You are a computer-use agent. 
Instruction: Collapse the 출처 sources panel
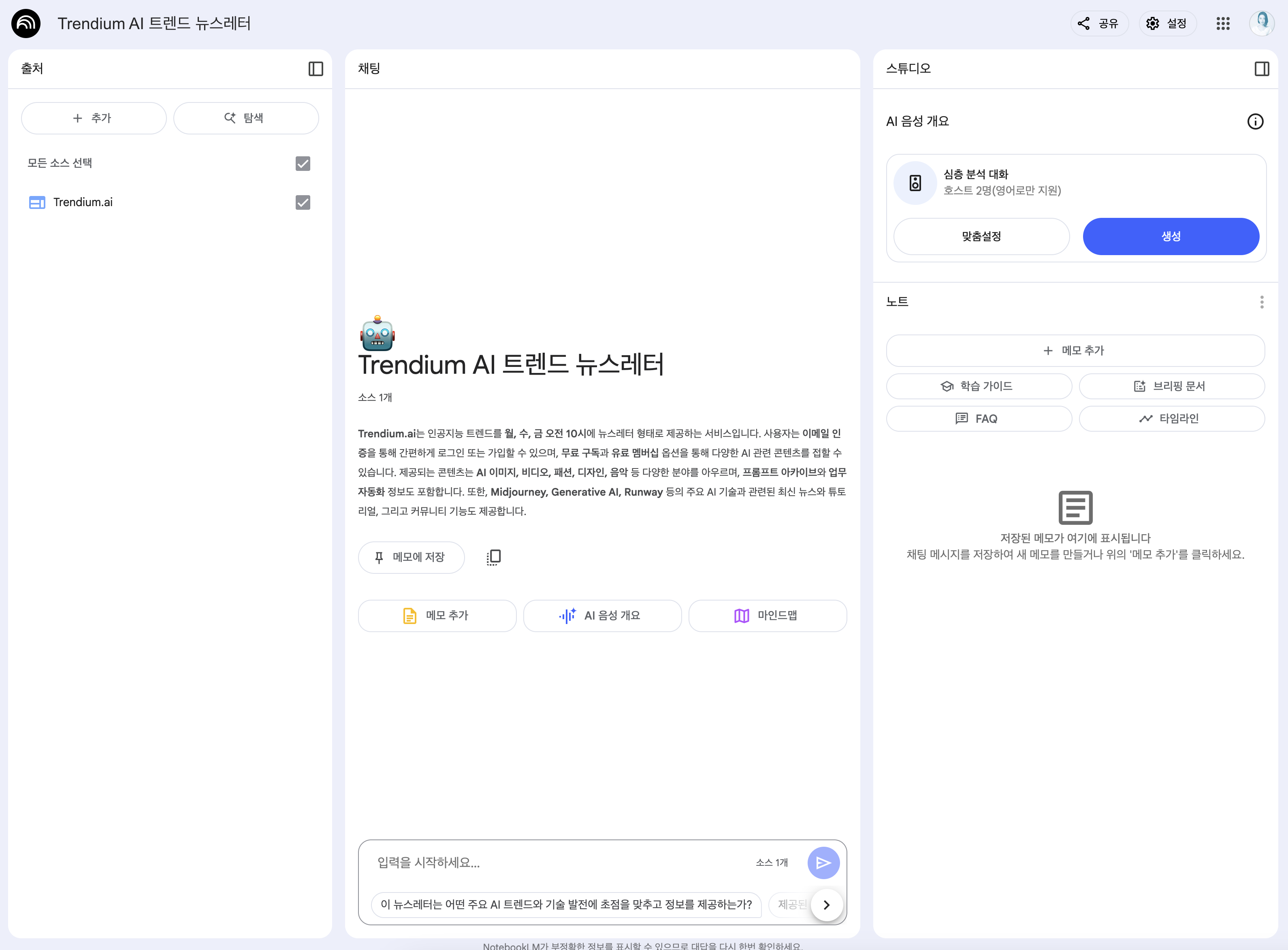pyautogui.click(x=316, y=69)
